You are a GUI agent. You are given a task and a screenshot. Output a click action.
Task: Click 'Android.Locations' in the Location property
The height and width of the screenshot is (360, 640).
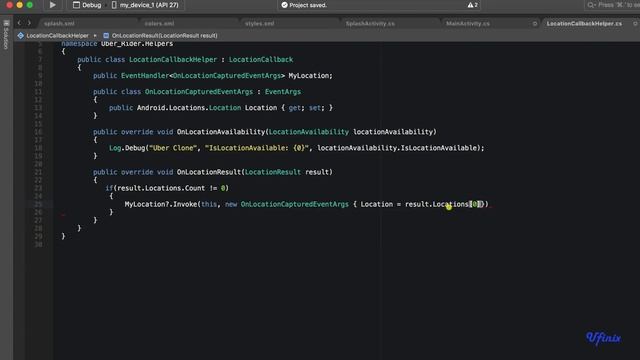coord(171,108)
